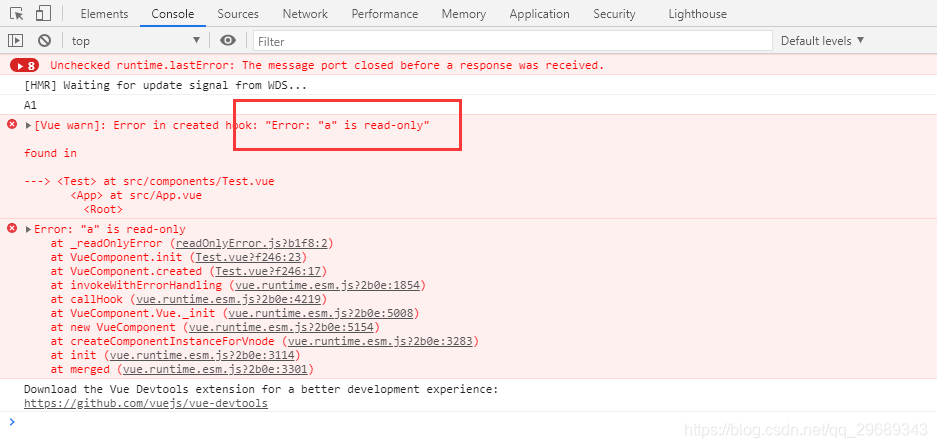Open the top JavaScript context dropdown
Image resolution: width=937 pixels, height=448 pixels.
136,41
